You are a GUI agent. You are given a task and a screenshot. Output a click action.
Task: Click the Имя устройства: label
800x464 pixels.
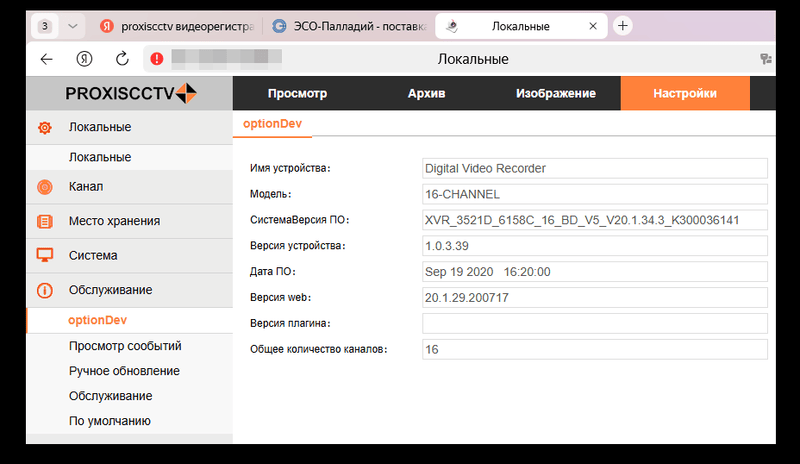[290, 168]
